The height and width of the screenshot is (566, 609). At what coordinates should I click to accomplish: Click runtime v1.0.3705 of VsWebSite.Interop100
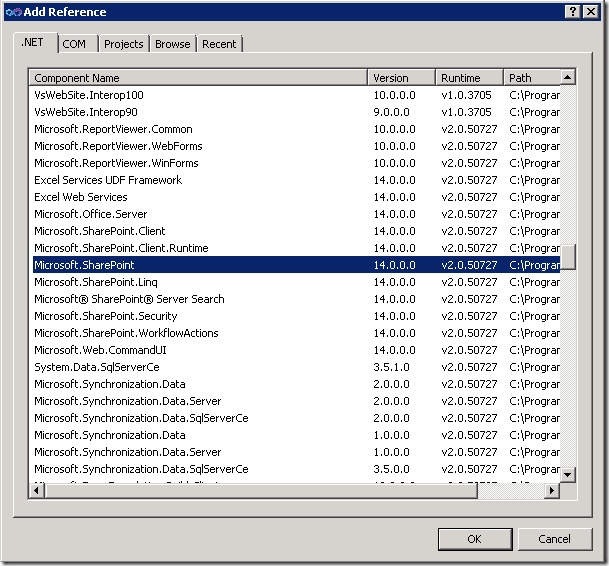[x=466, y=95]
